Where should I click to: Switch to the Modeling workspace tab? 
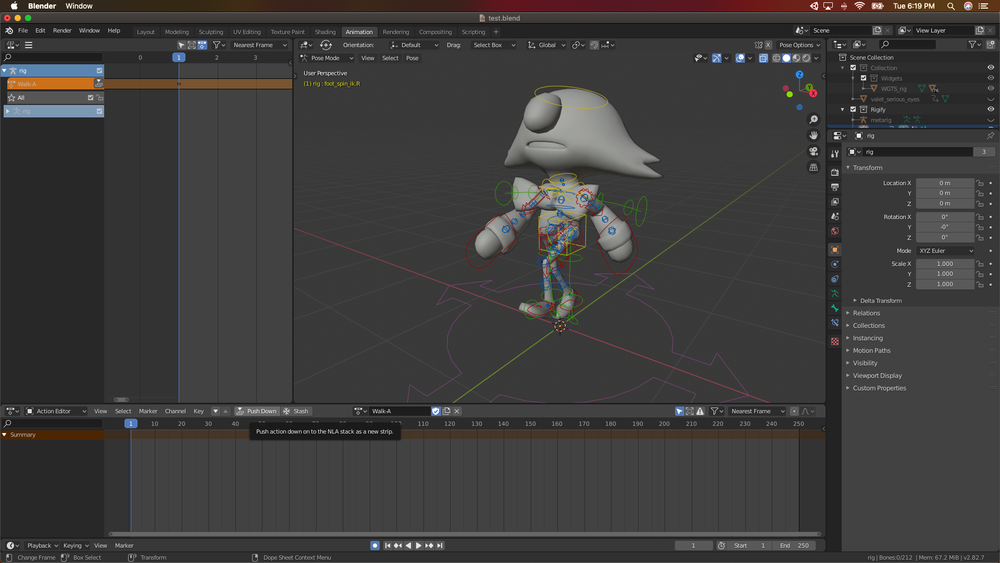click(177, 32)
